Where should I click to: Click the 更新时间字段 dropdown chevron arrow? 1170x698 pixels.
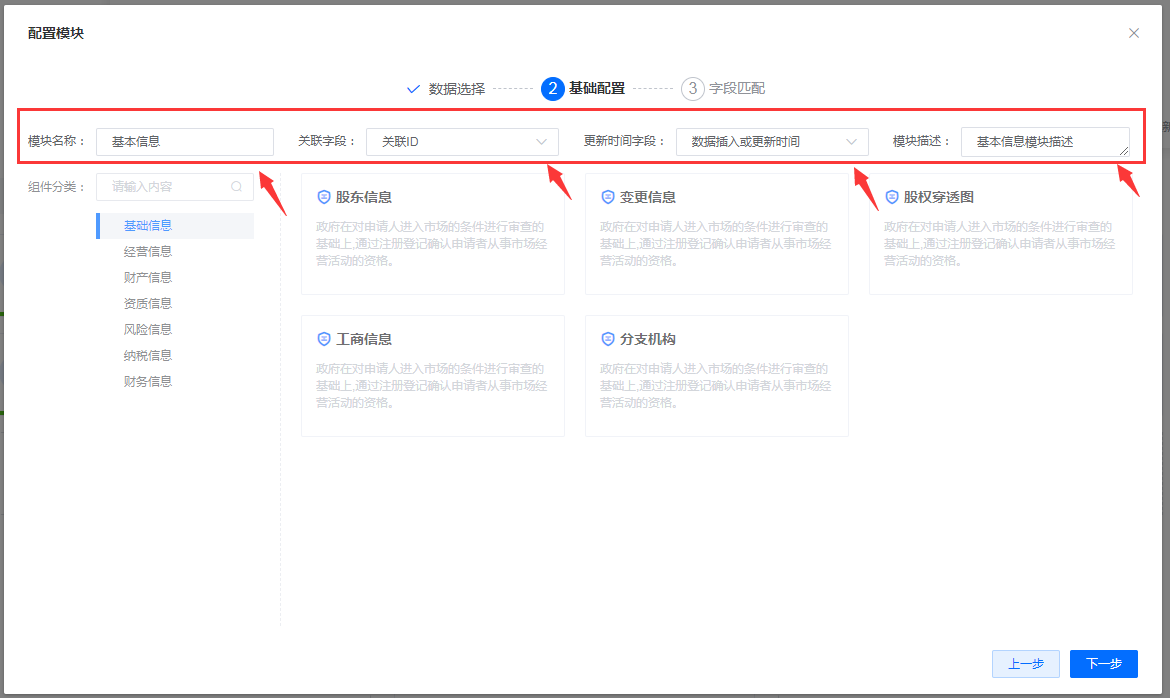851,142
